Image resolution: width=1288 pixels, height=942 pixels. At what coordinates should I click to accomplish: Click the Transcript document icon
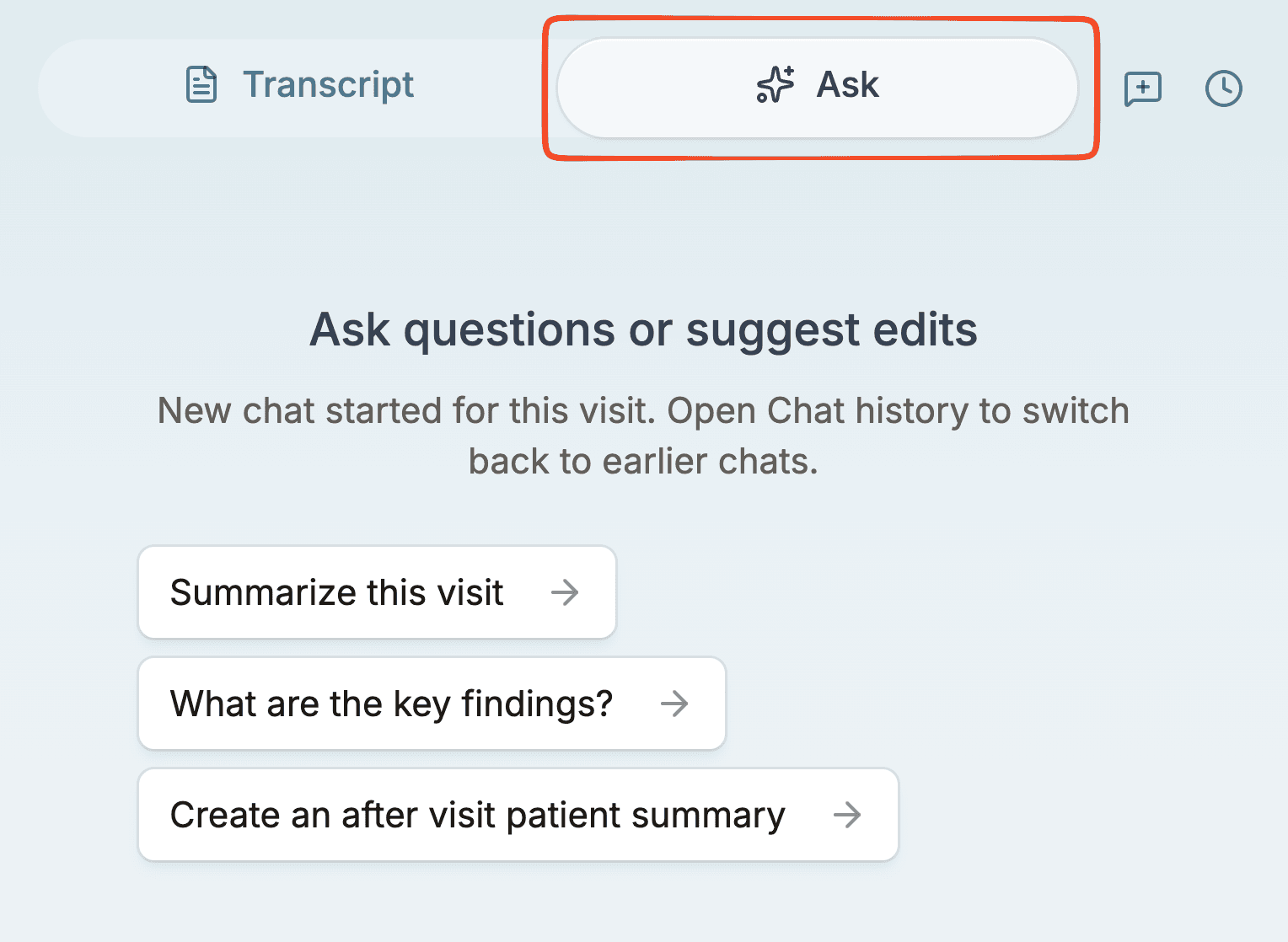pos(201,85)
